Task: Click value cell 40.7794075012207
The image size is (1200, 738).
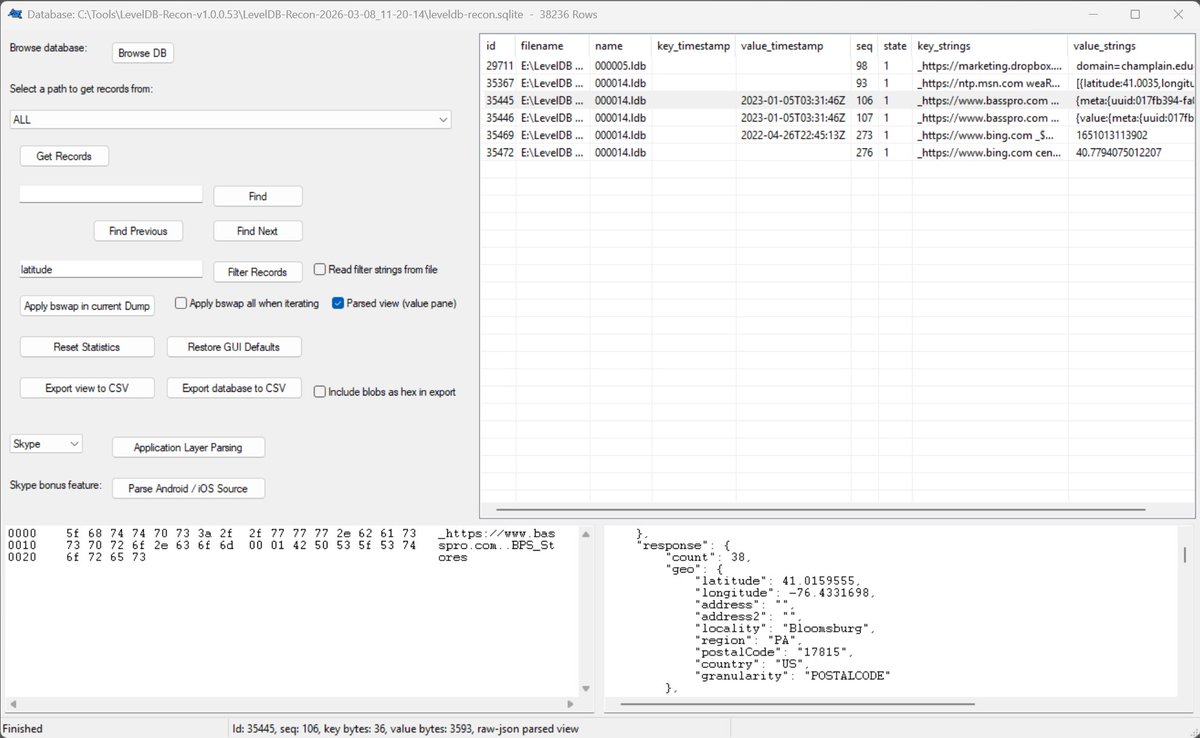Action: point(1132,153)
